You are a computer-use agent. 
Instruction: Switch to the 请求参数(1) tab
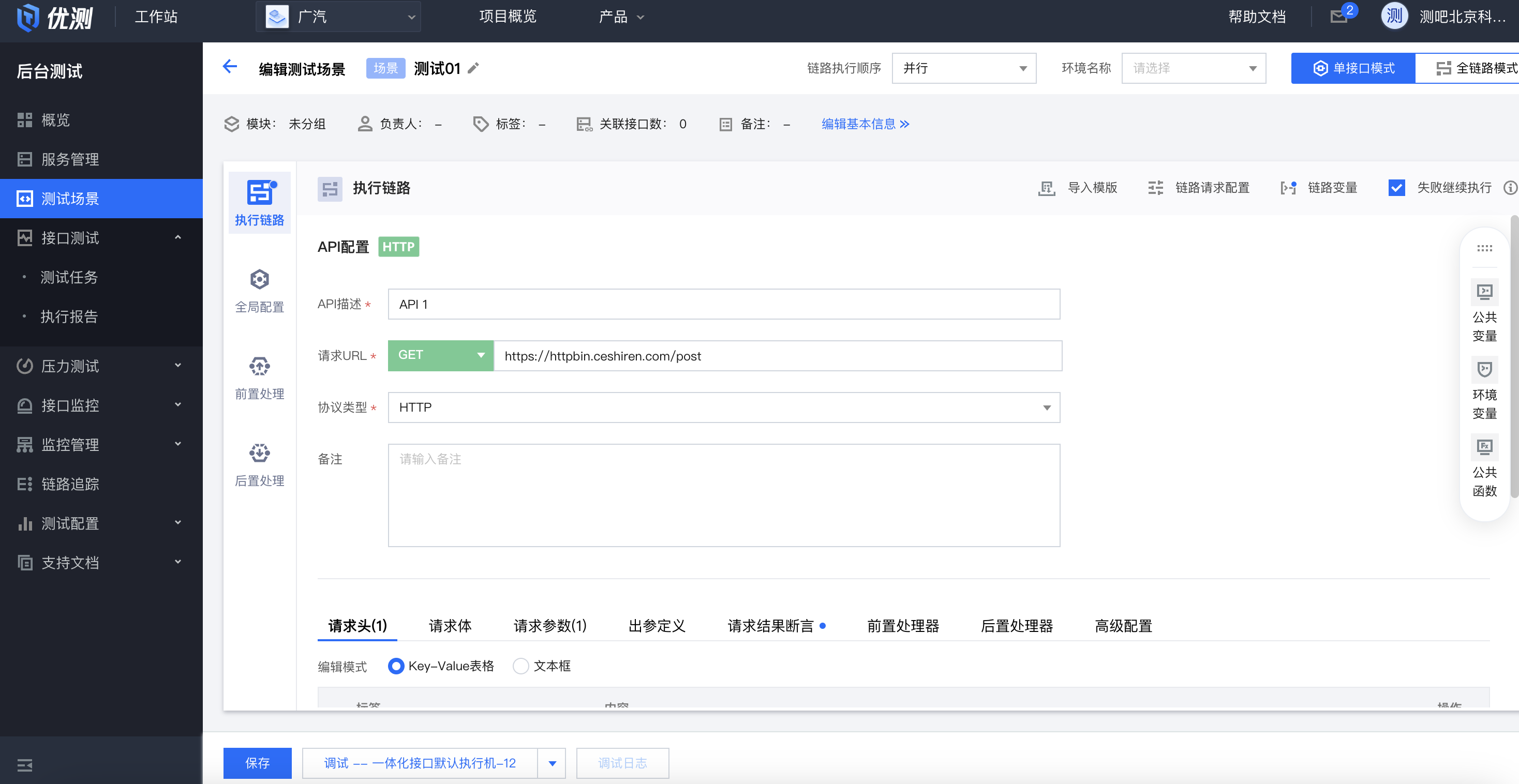549,626
